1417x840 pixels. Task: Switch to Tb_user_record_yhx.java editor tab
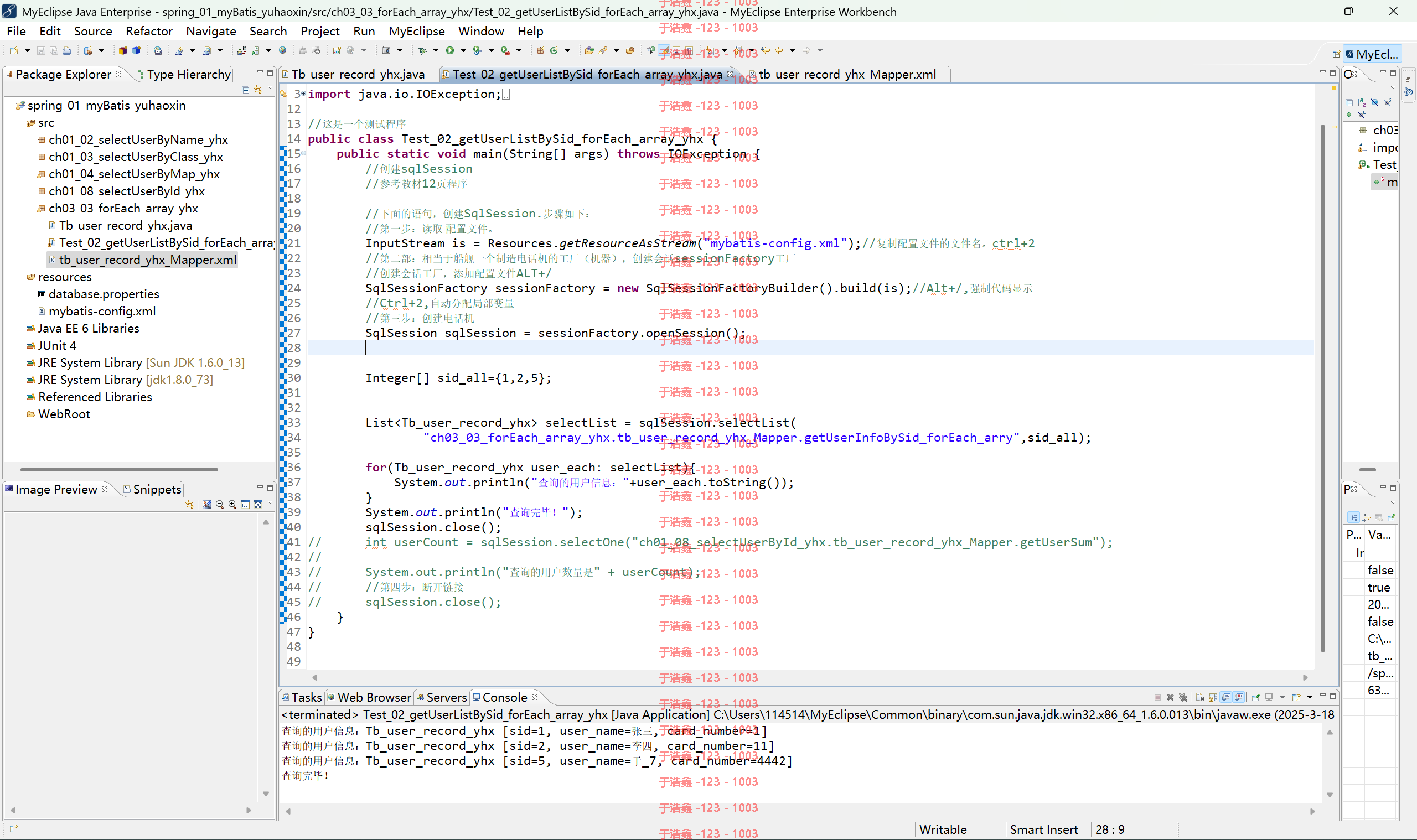[358, 74]
